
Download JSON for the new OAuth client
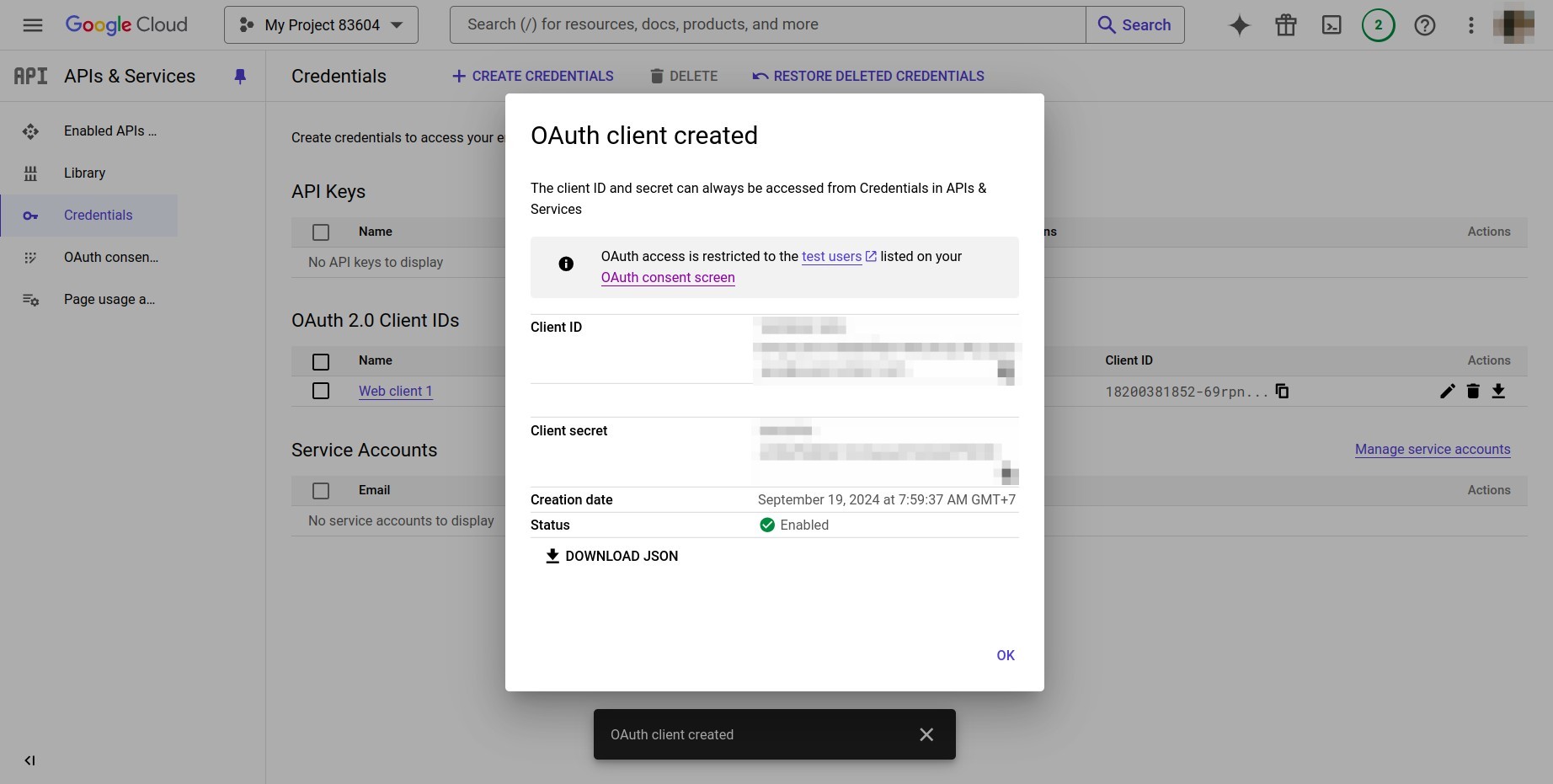click(x=611, y=556)
